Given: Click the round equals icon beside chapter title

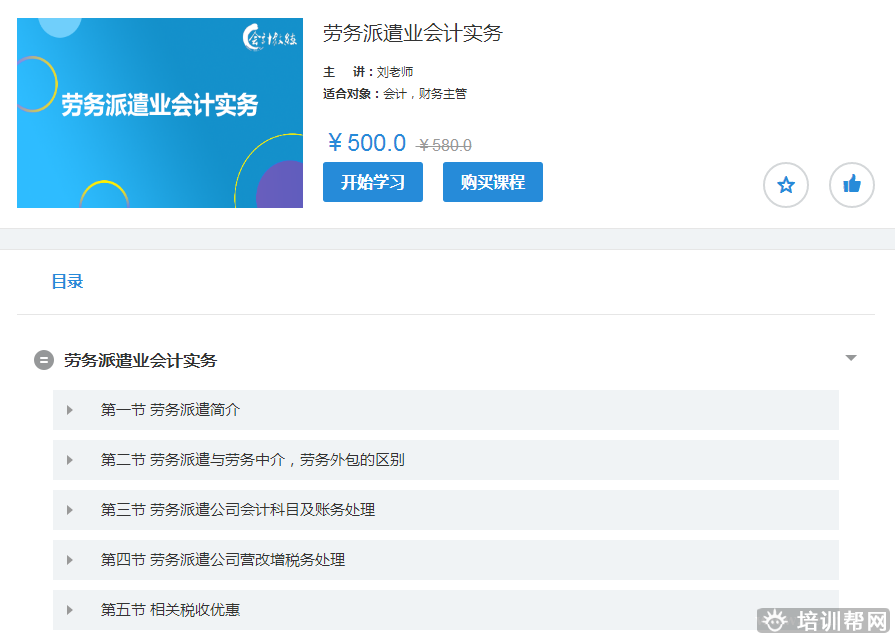Looking at the screenshot, I should (44, 360).
